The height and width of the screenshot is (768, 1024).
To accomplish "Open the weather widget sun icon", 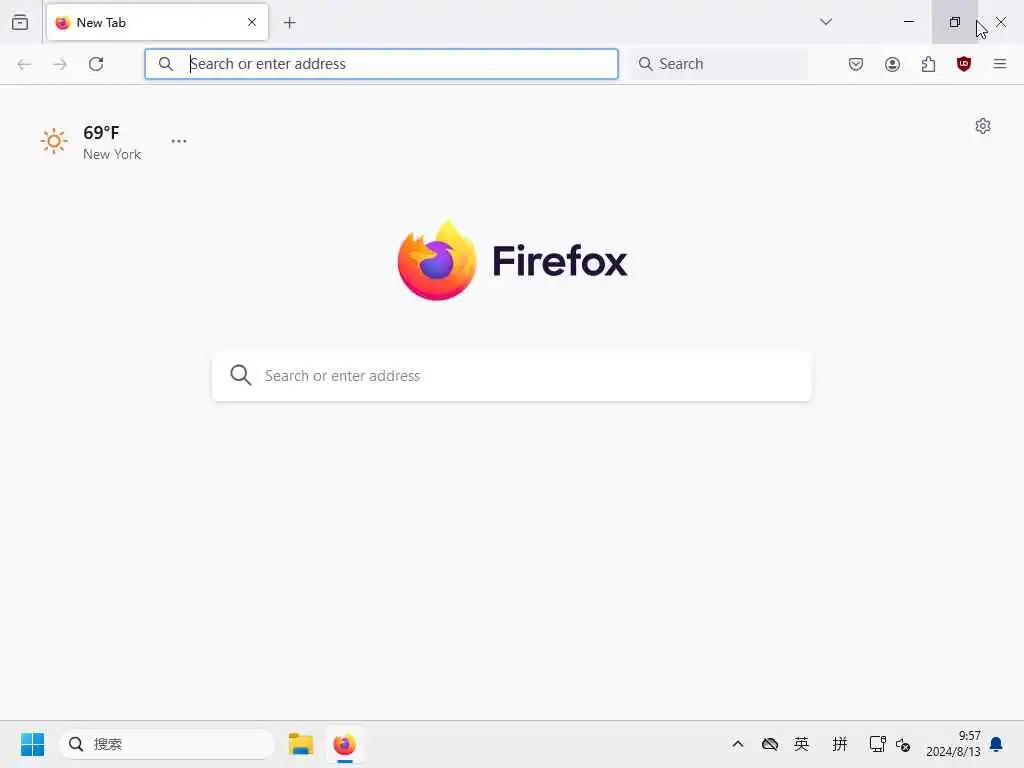I will pos(54,141).
